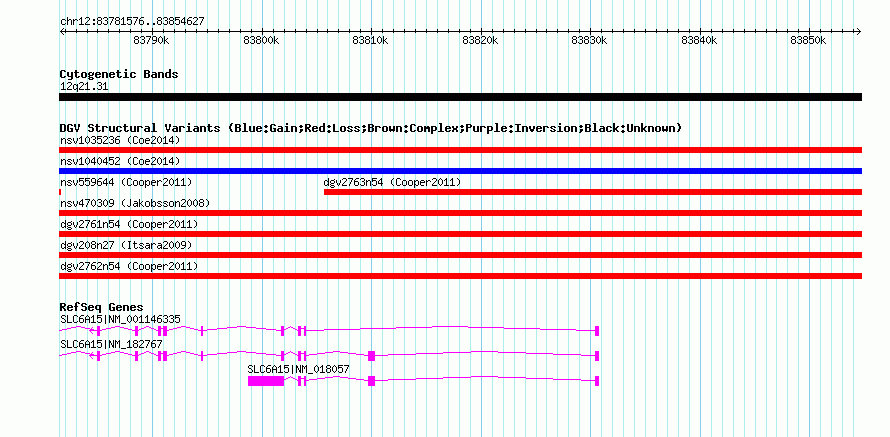Click the 83820k ruler tick label
Viewport: 890px width, 437px height.
pos(480,40)
